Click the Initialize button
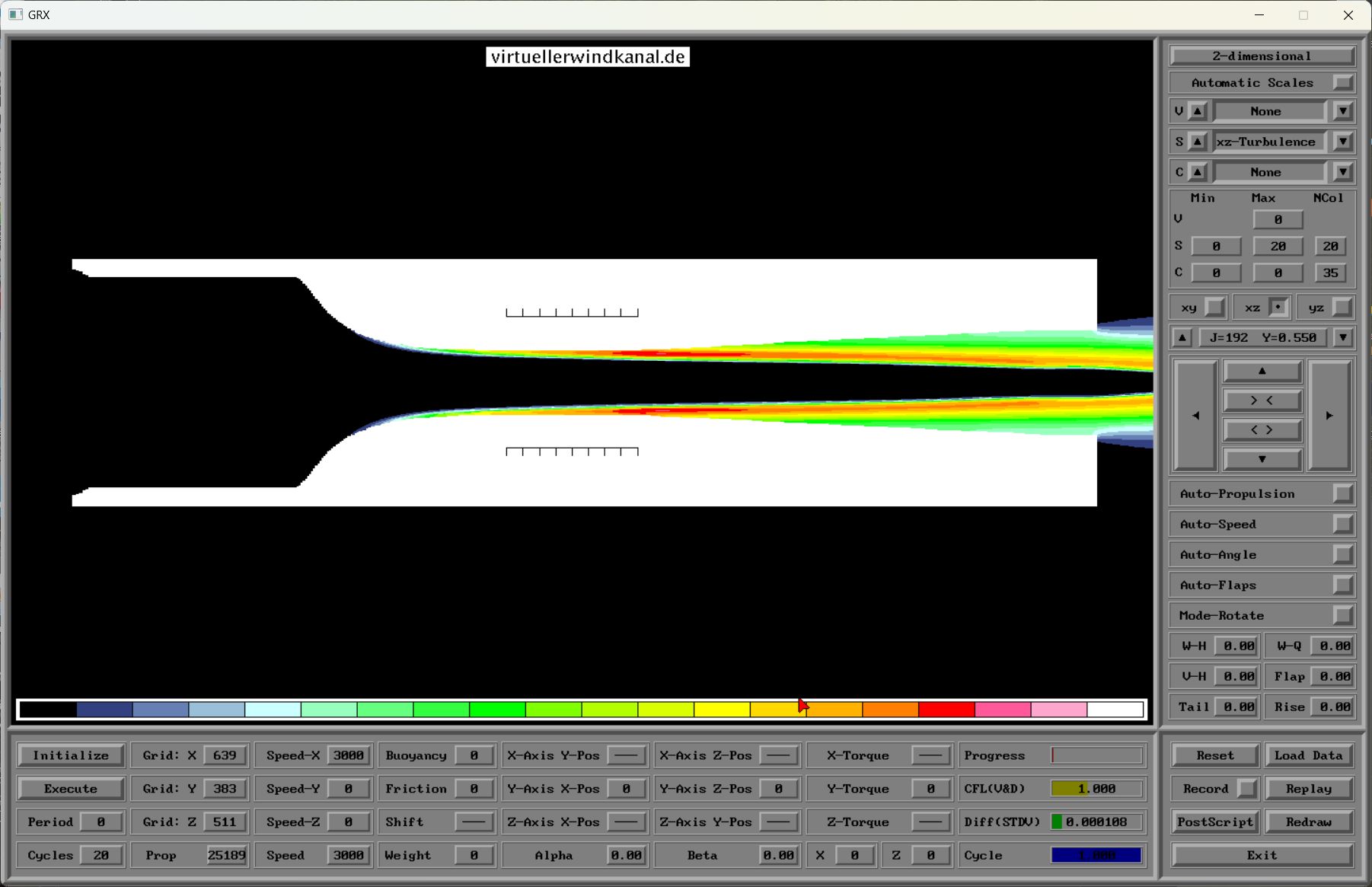The image size is (1372, 887). [x=71, y=755]
